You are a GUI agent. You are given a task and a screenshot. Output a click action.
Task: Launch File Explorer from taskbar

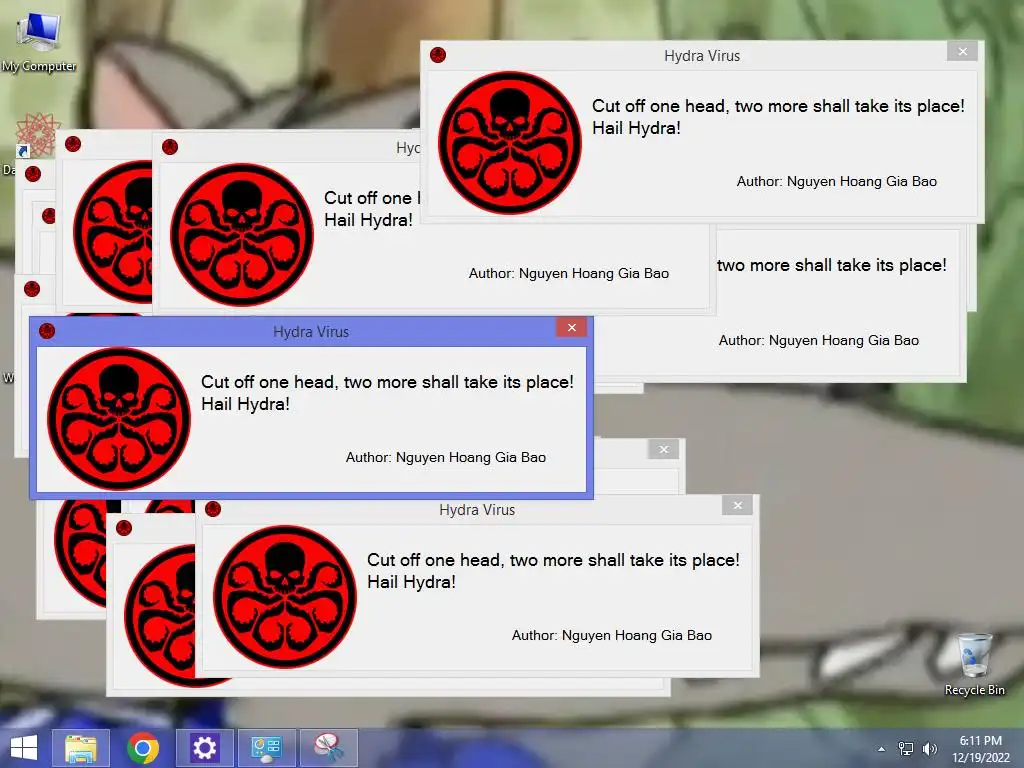tap(81, 748)
